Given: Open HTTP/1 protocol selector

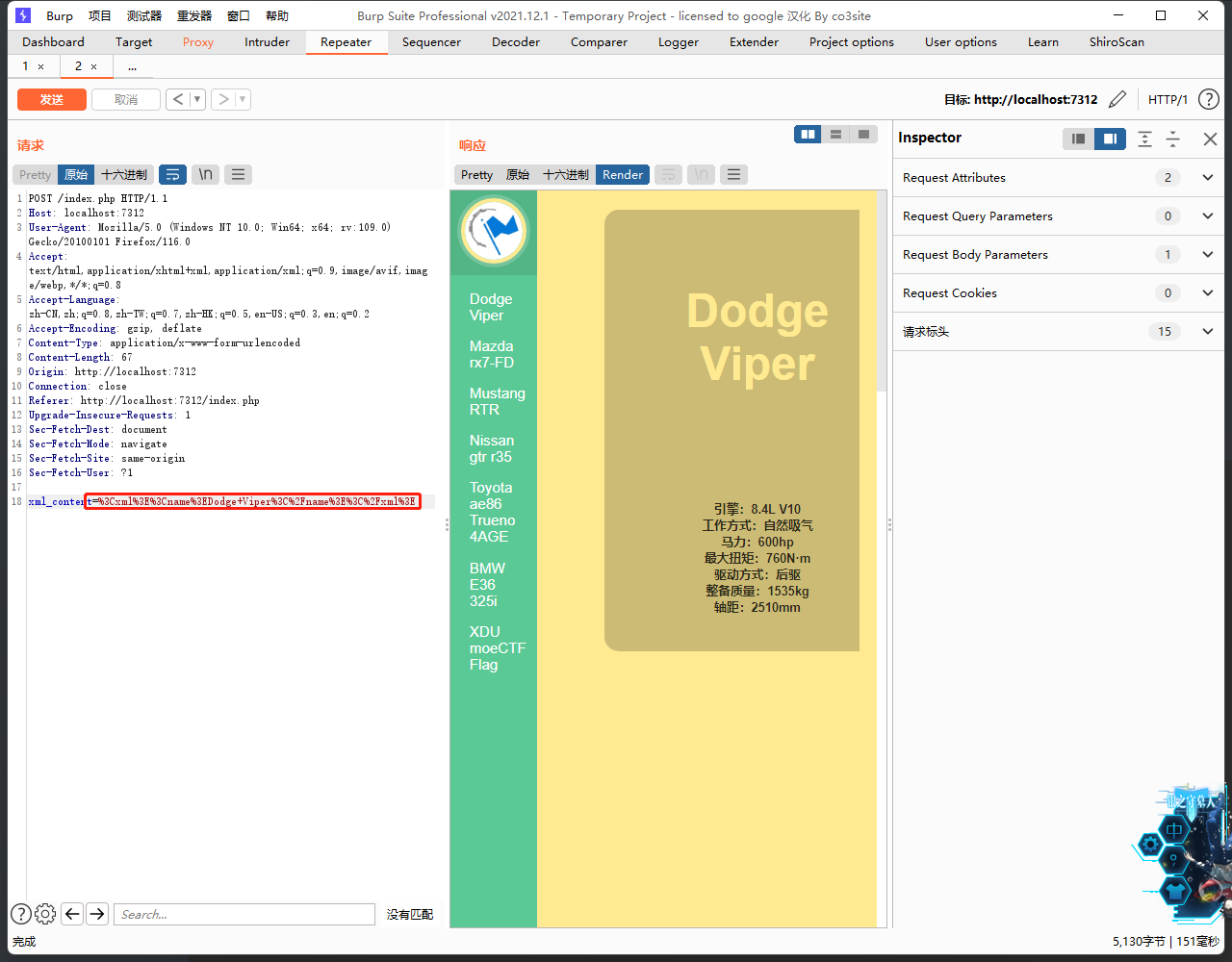Looking at the screenshot, I should point(1168,99).
